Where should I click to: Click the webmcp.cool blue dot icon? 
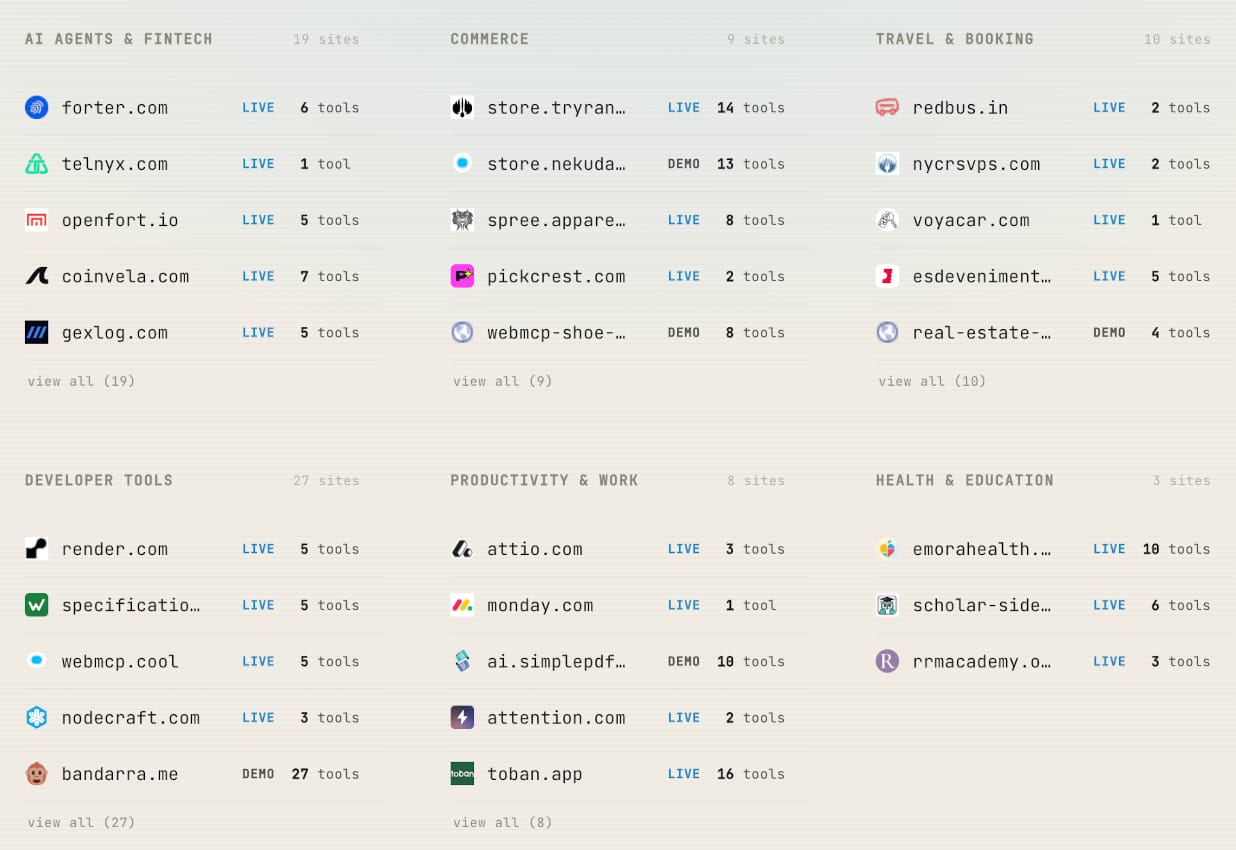tap(37, 661)
